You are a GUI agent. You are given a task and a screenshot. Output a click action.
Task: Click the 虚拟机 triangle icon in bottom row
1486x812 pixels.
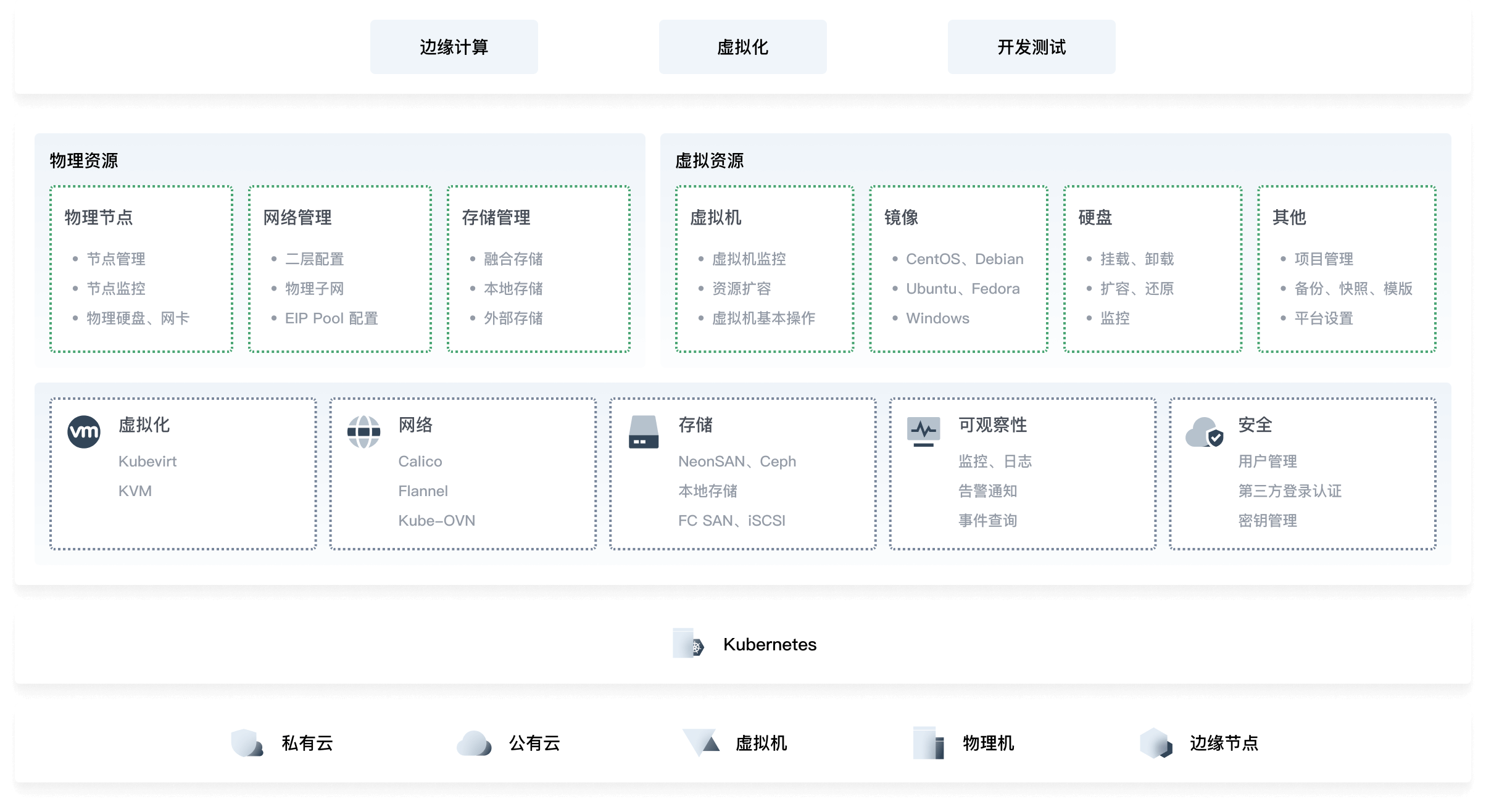coord(701,742)
